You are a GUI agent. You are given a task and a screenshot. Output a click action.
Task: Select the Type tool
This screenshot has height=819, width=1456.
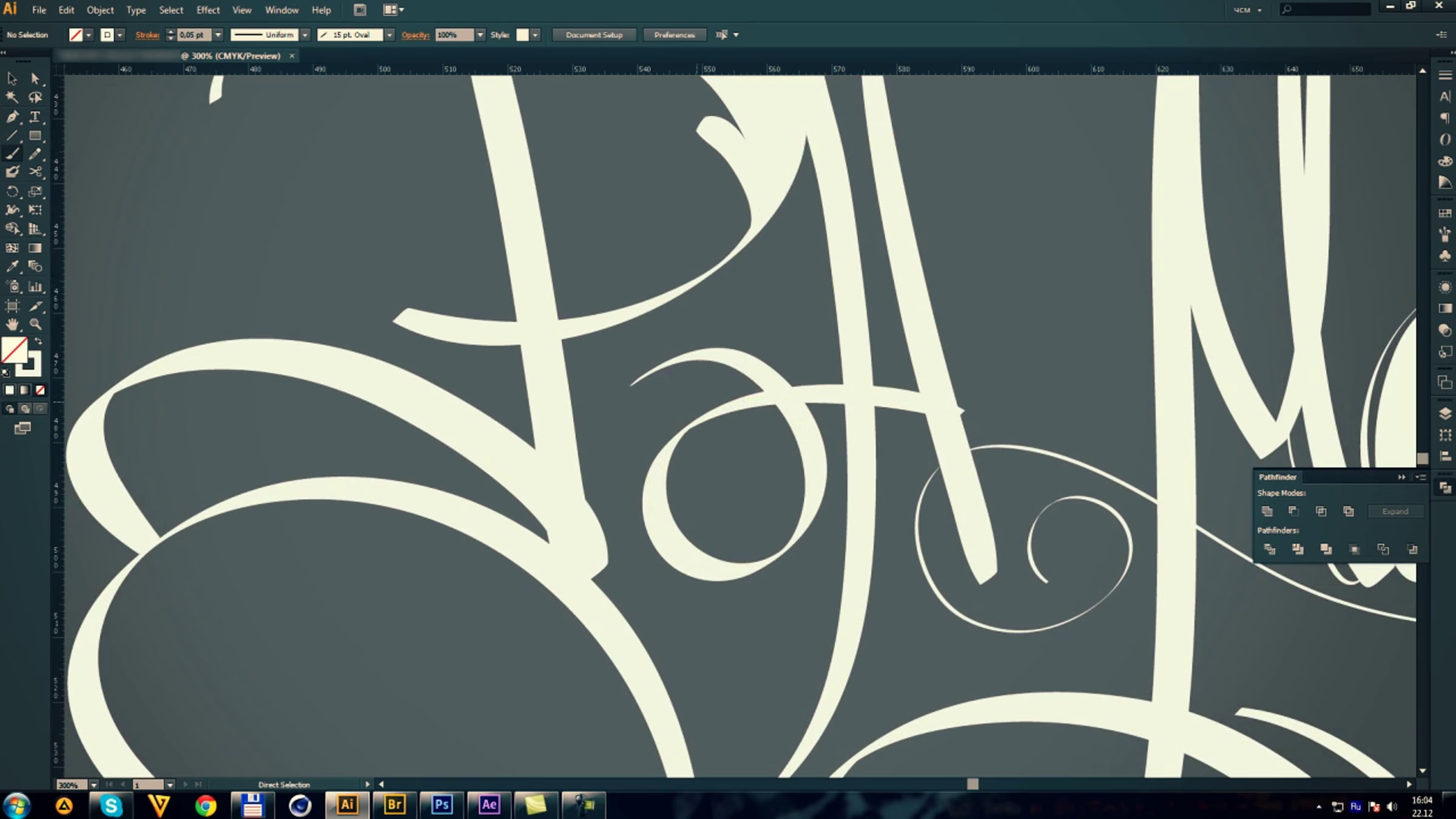(x=35, y=116)
